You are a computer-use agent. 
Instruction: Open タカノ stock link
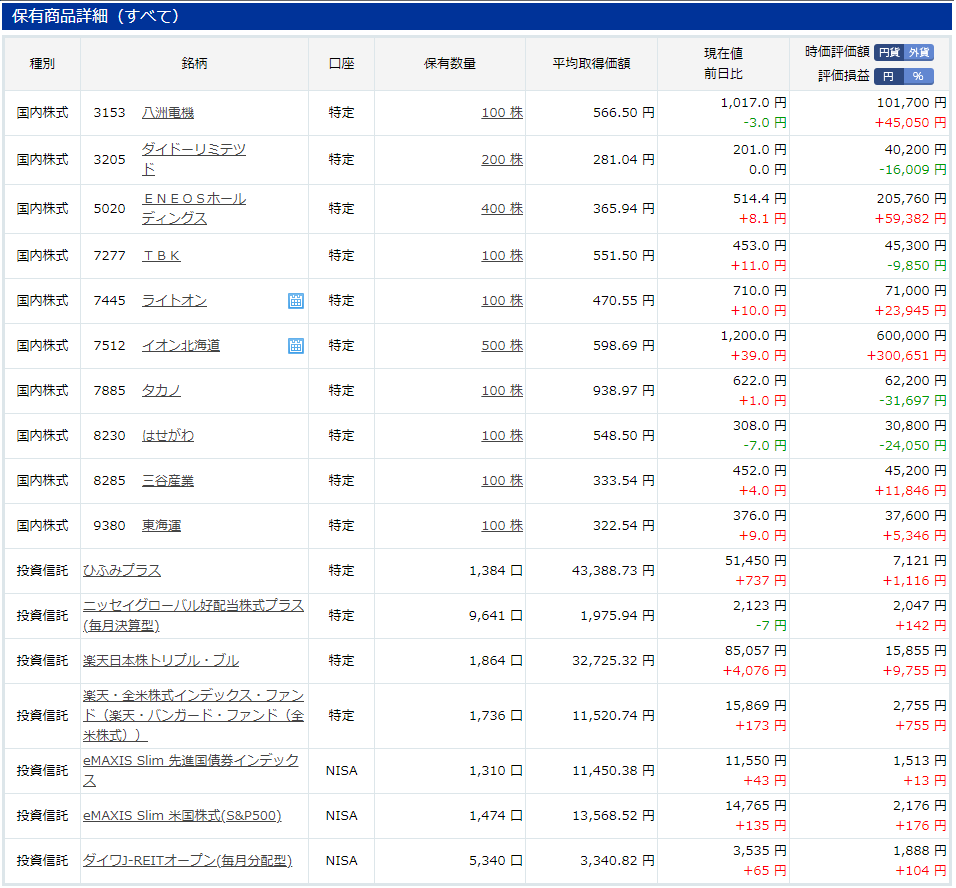161,390
